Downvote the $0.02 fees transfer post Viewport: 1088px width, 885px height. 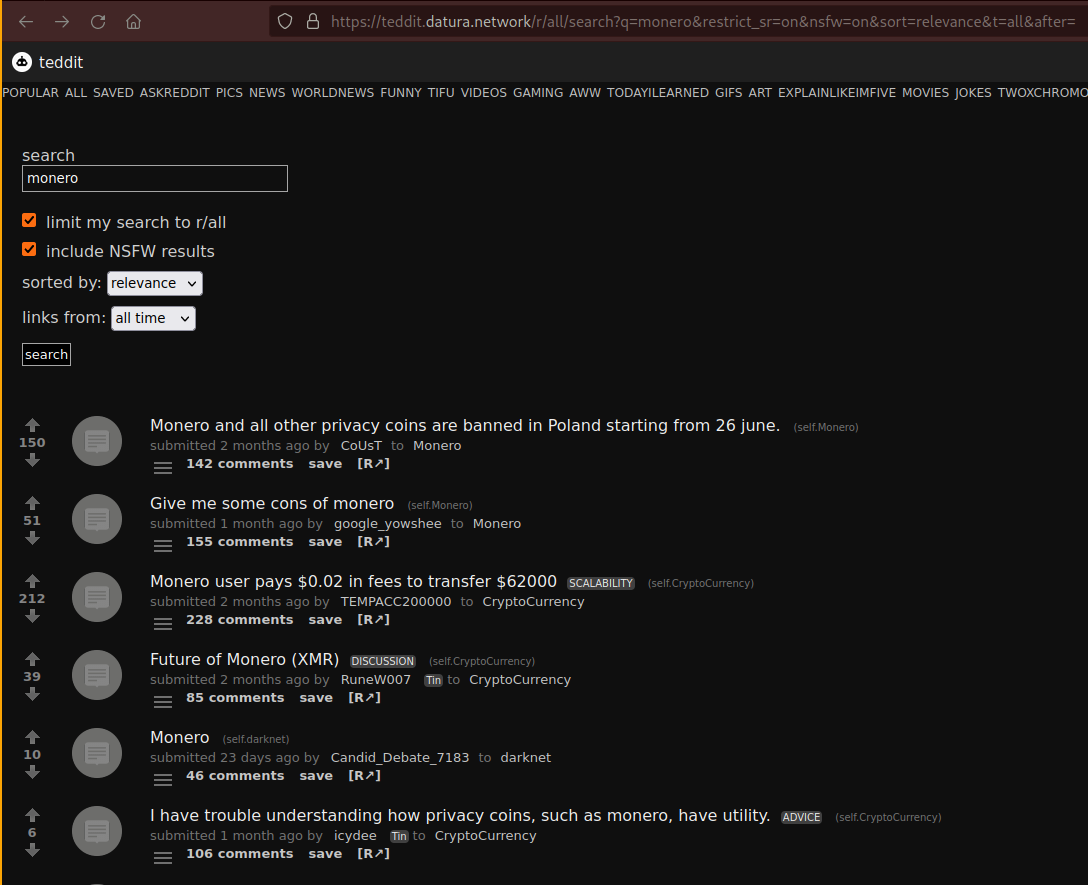click(32, 616)
